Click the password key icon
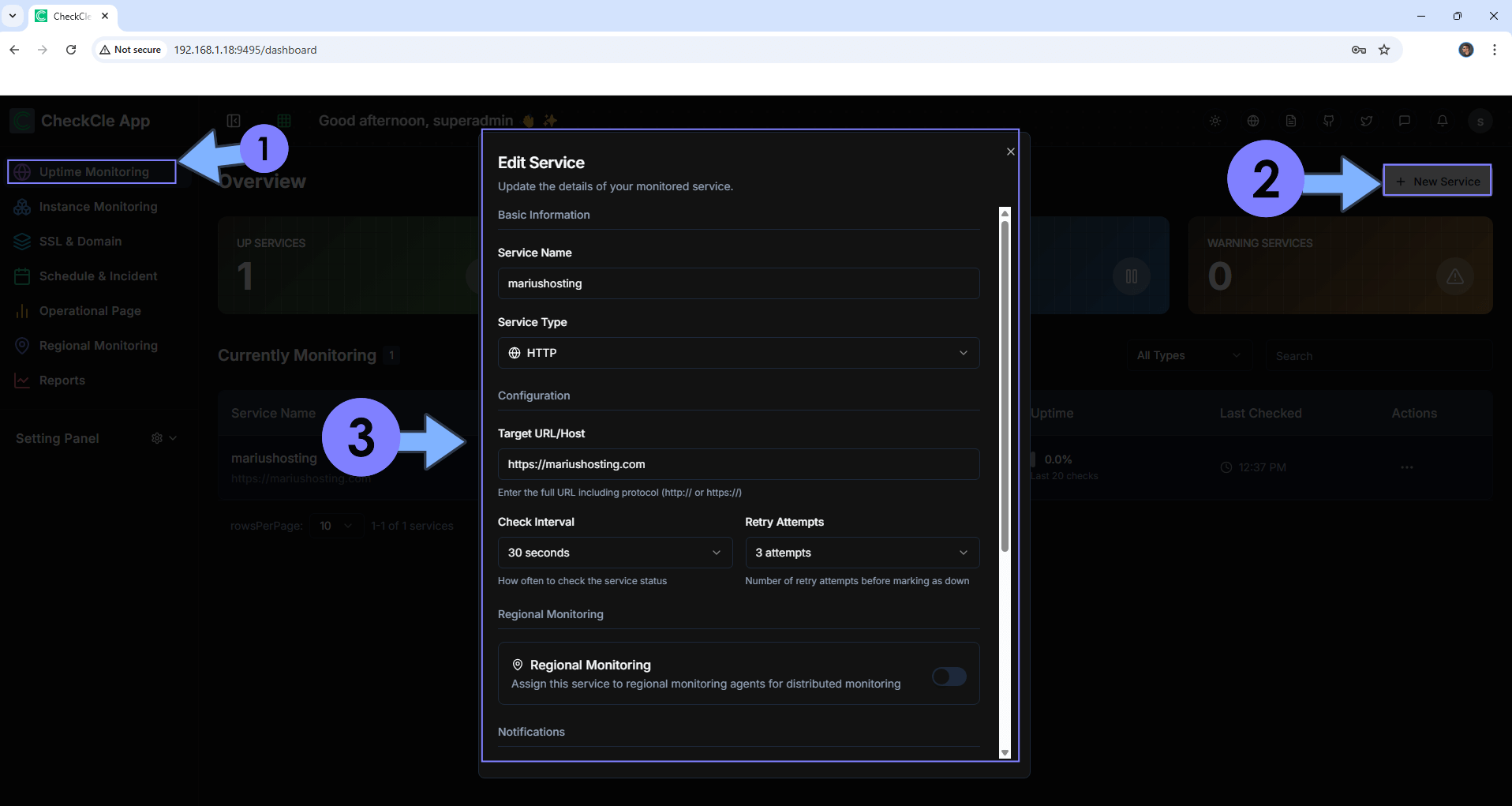The width and height of the screenshot is (1512, 806). tap(1359, 50)
